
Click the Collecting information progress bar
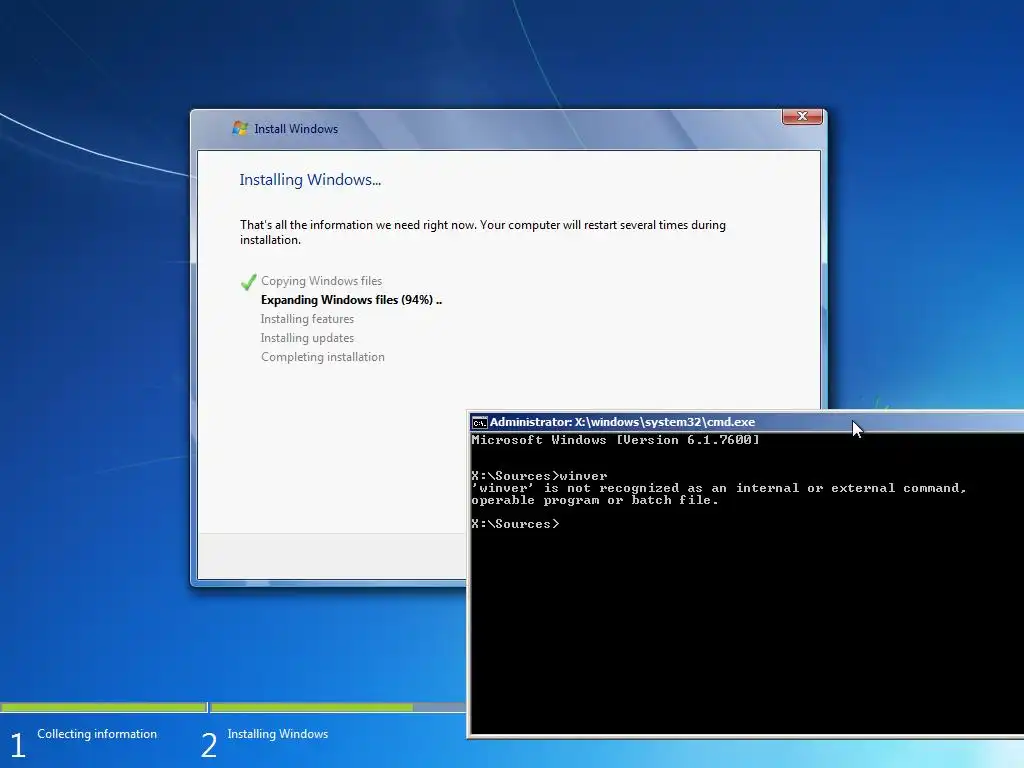103,707
